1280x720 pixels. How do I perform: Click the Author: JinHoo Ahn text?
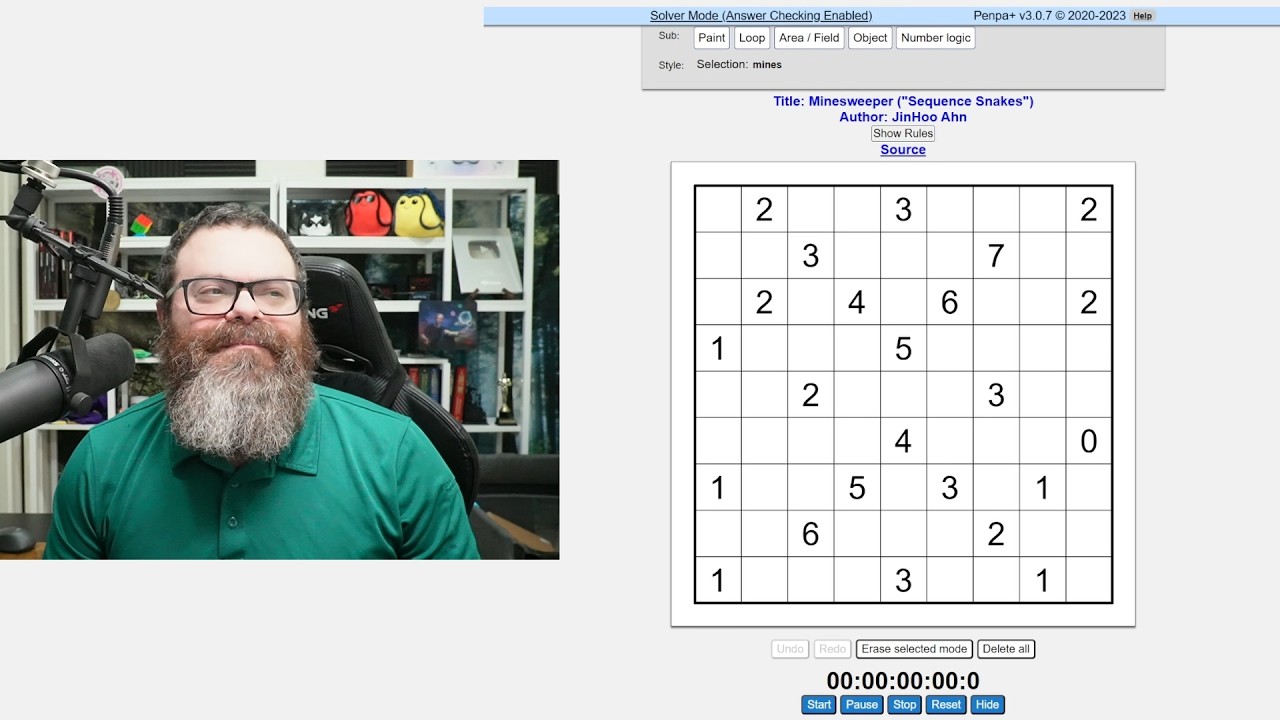[x=903, y=117]
